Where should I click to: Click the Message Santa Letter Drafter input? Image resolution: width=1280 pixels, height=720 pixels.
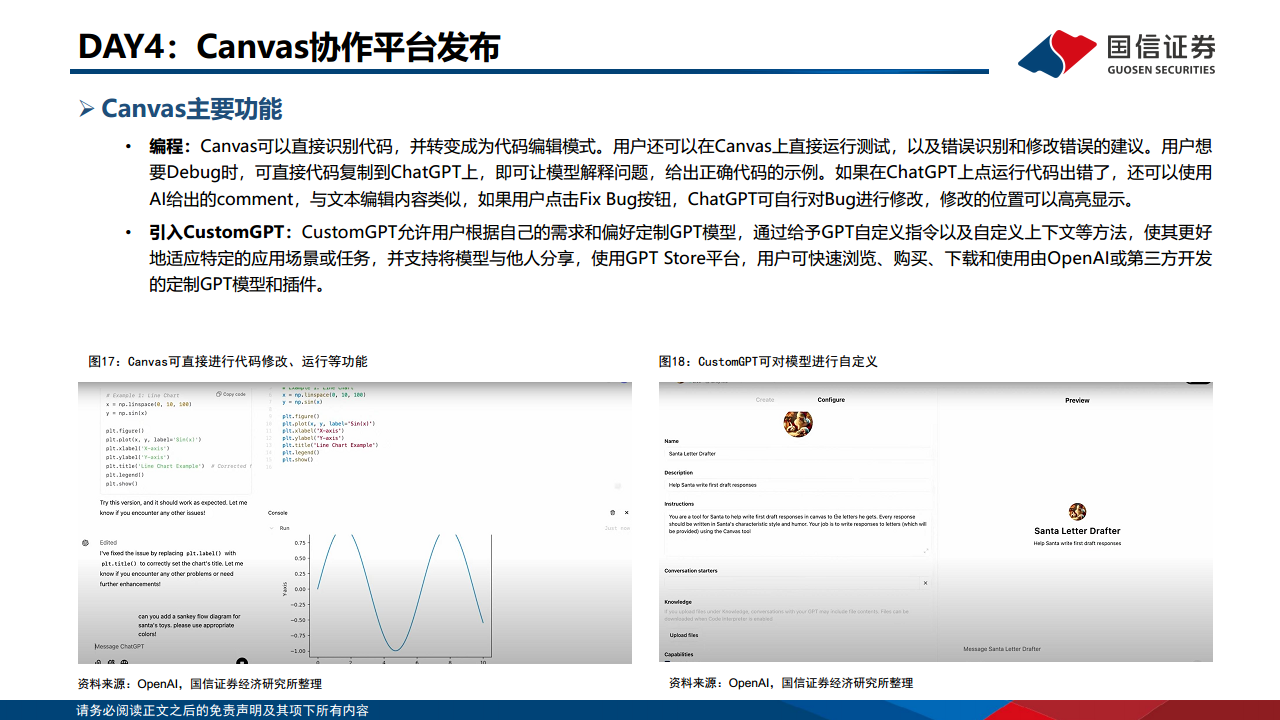click(x=1002, y=649)
